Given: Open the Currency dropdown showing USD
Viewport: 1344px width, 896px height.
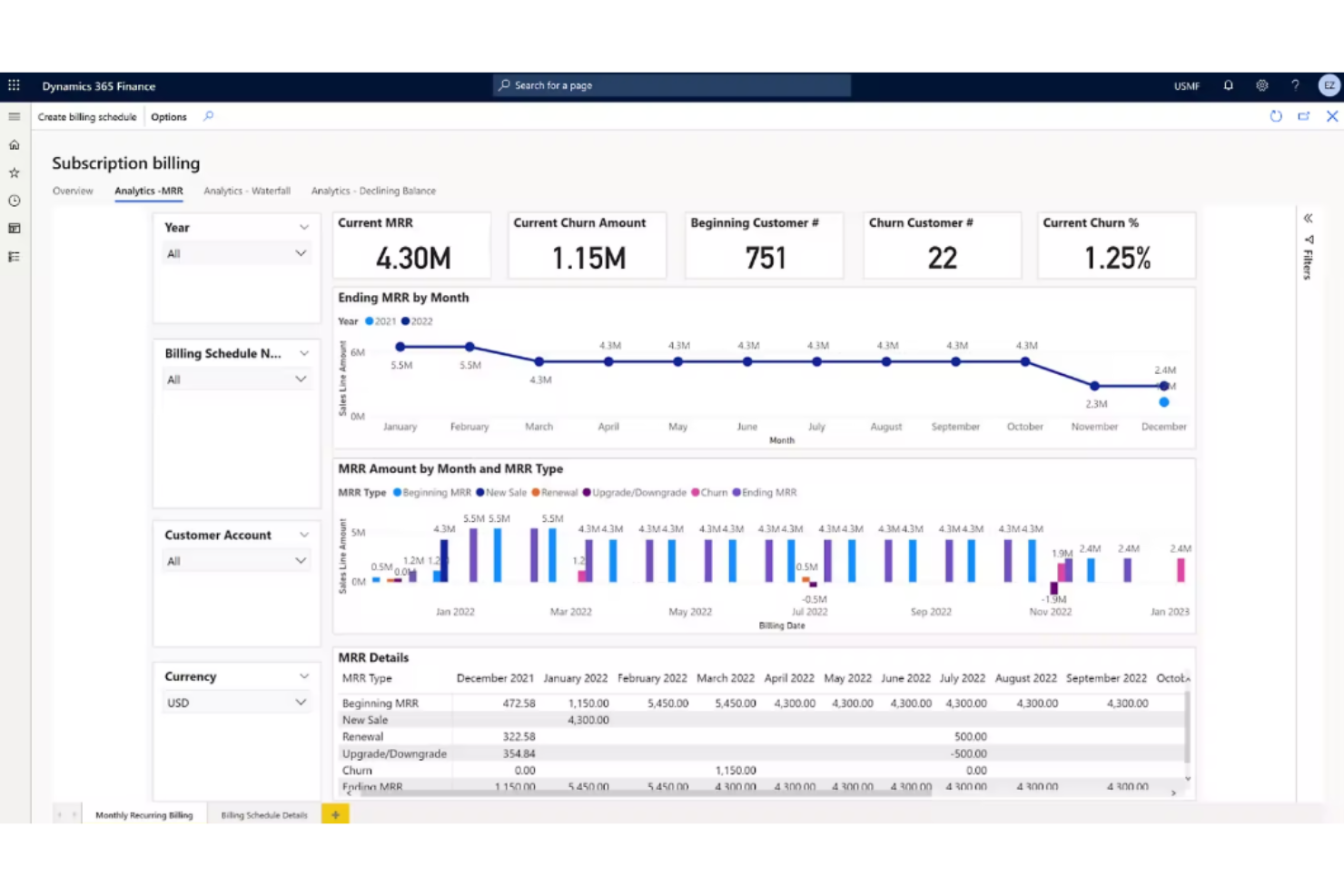Looking at the screenshot, I should 236,702.
